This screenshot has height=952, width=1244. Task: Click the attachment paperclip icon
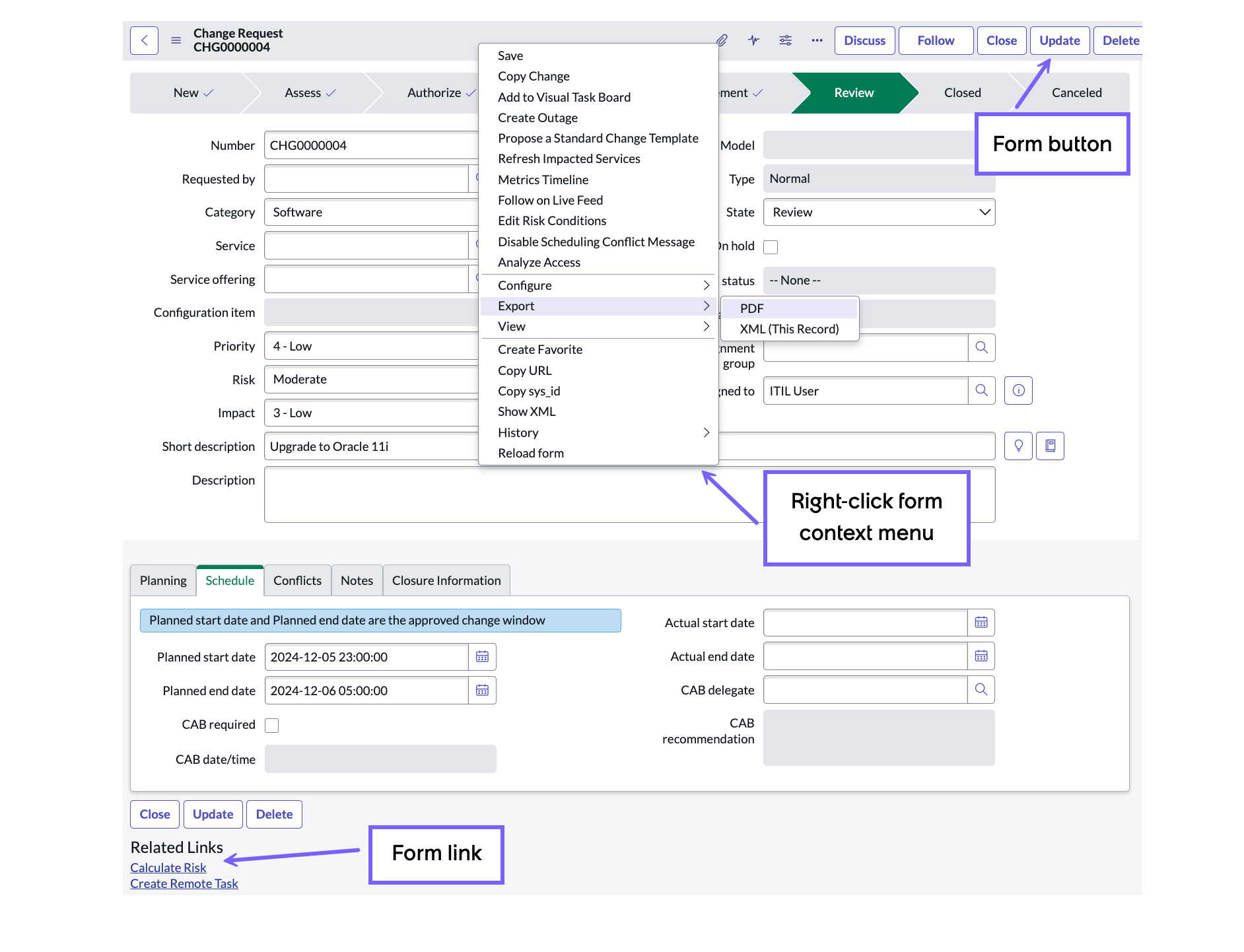[x=722, y=40]
